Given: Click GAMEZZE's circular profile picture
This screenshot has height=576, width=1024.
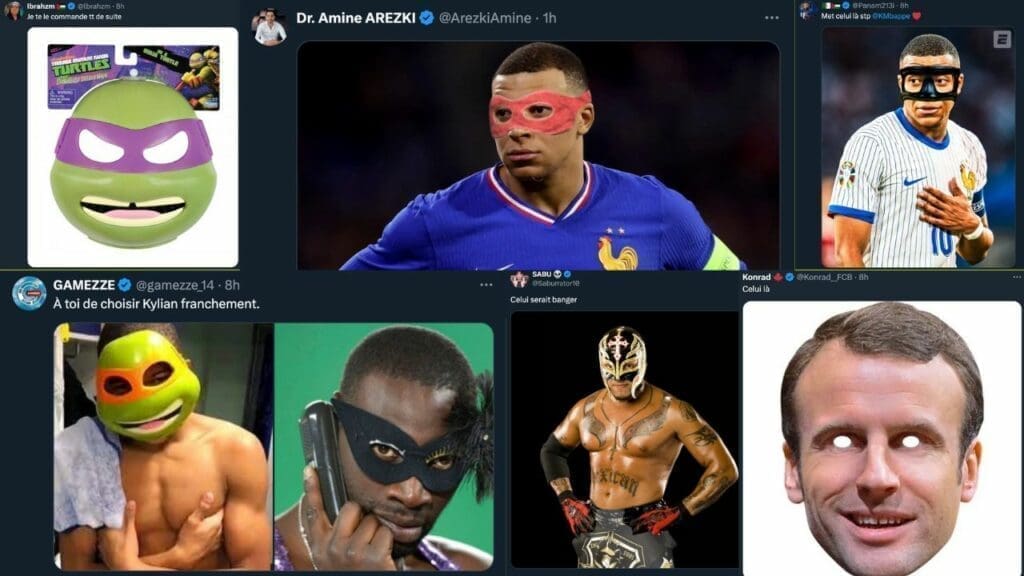Looking at the screenshot, I should pos(27,290).
